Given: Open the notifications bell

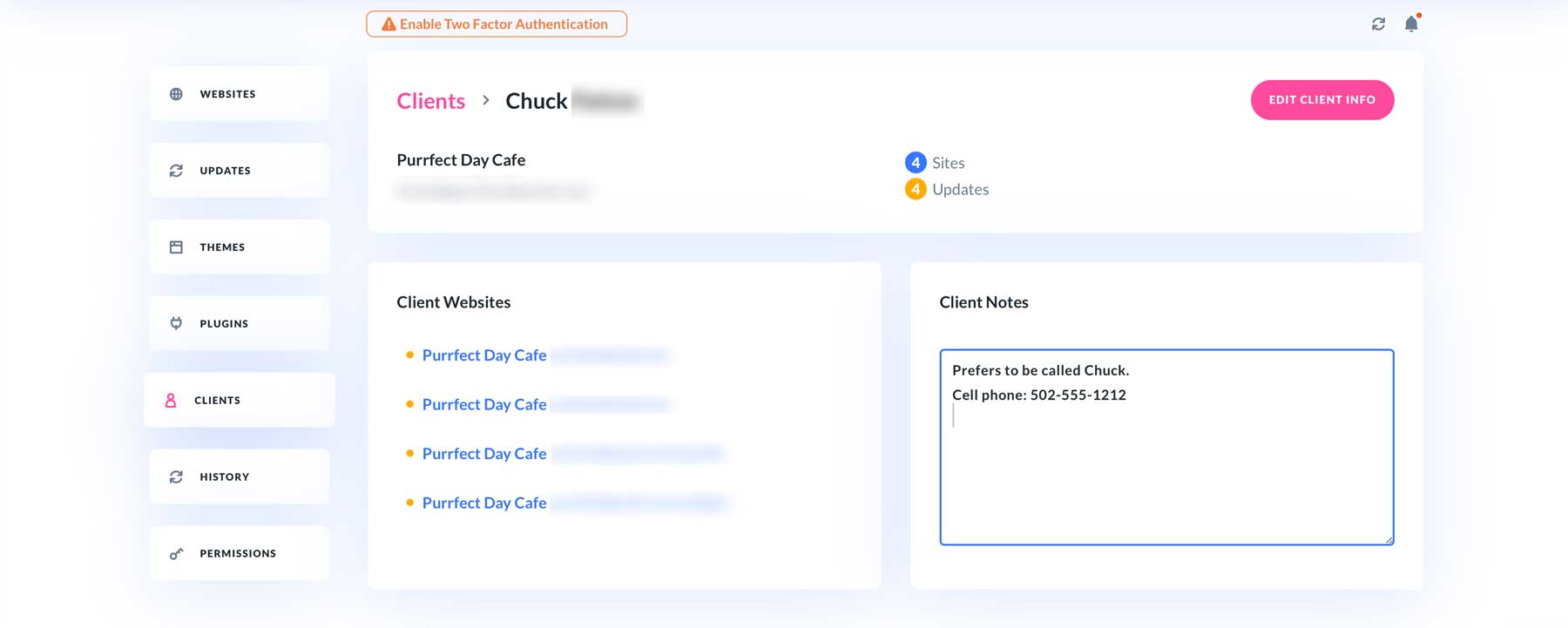Looking at the screenshot, I should [x=1411, y=24].
